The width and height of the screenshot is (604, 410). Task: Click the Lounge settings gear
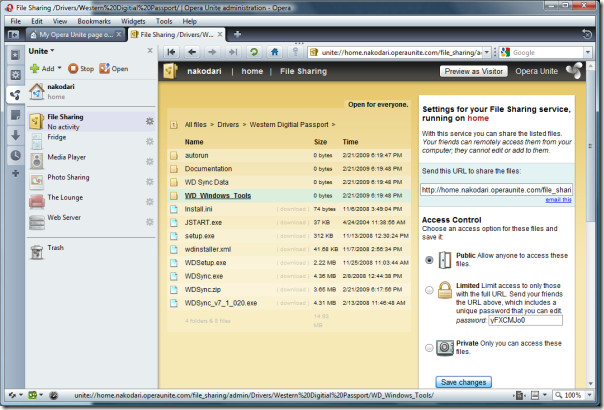click(150, 202)
